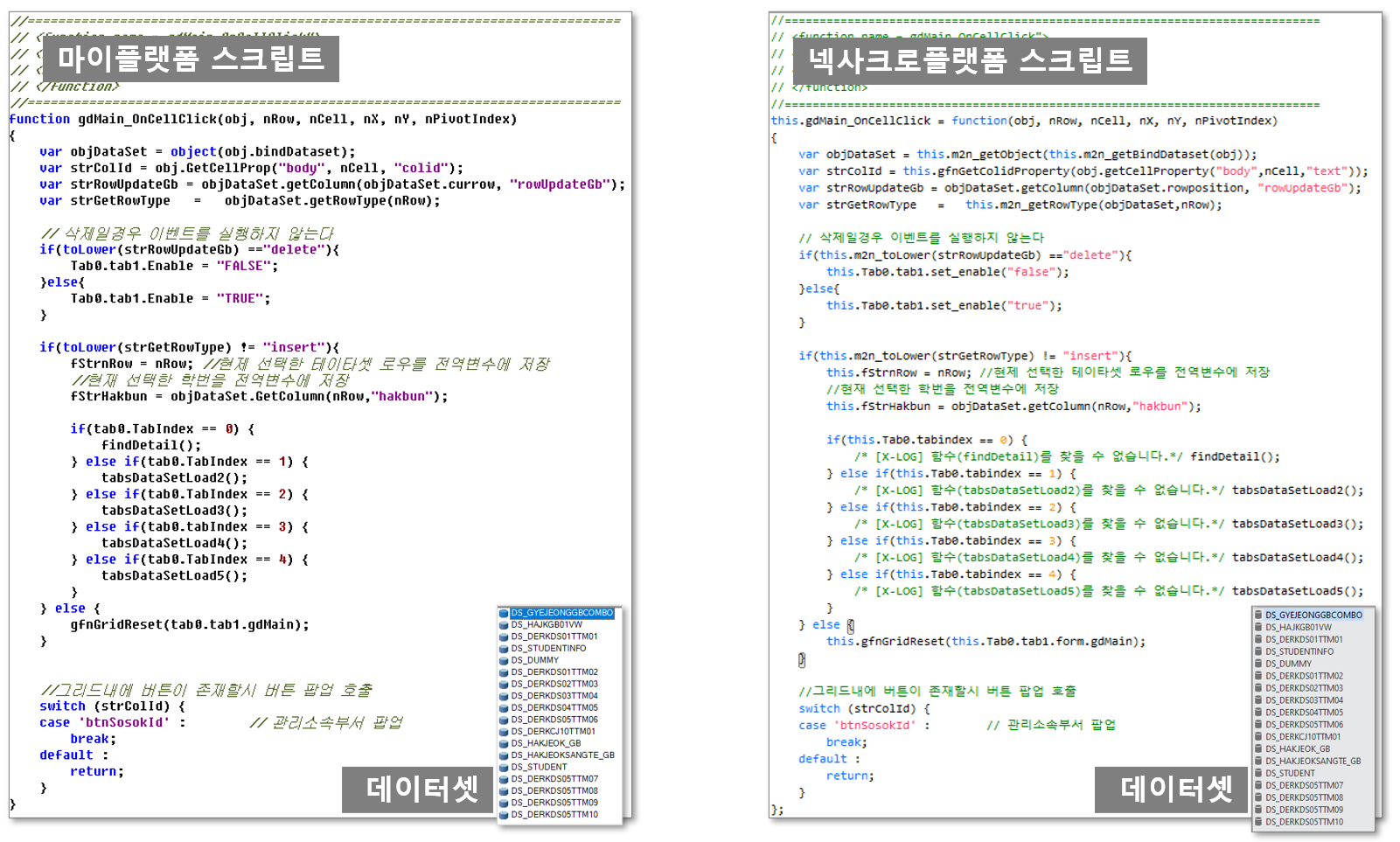
Task: Select DS_HAKJEOKSANGTE_GB name in Nexacro dataset list
Action: tap(1313, 761)
